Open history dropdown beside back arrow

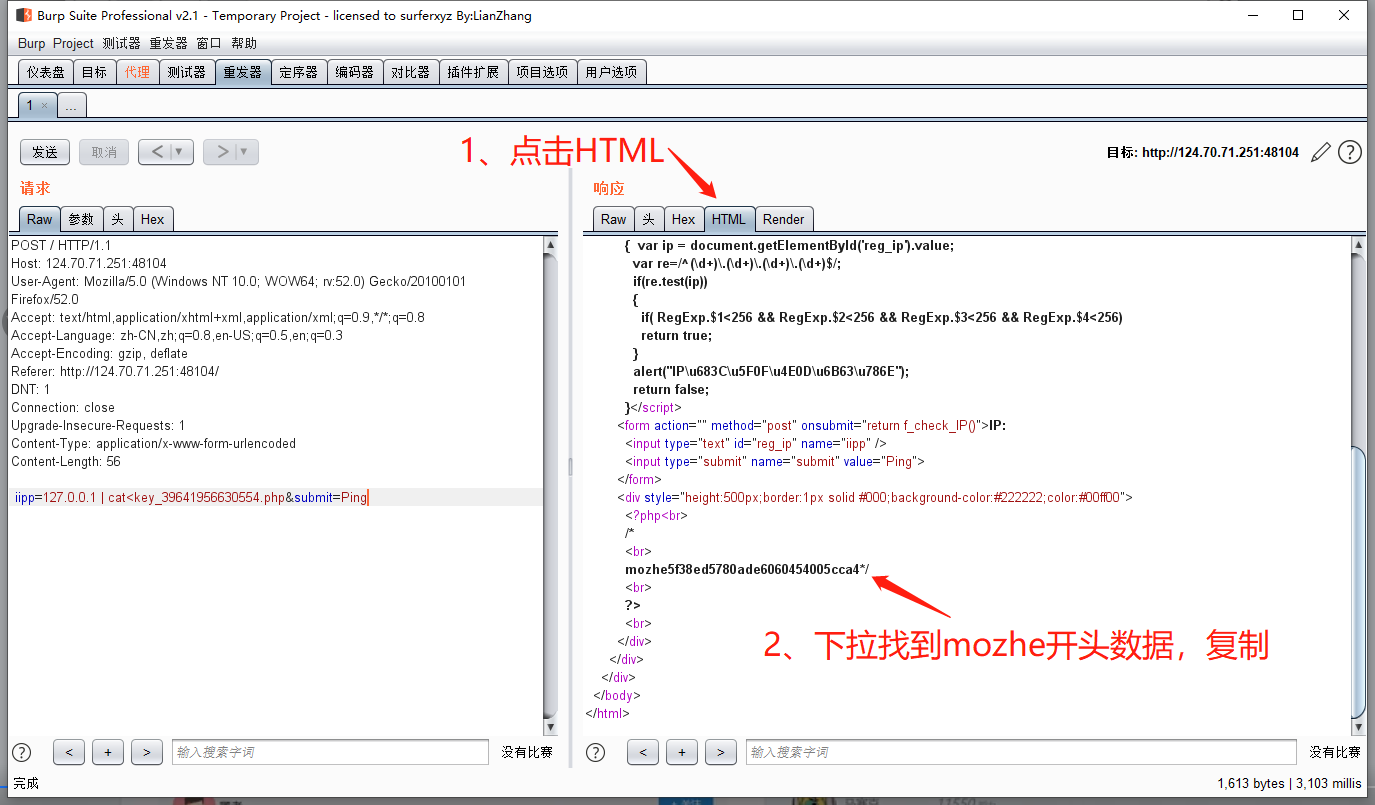180,152
